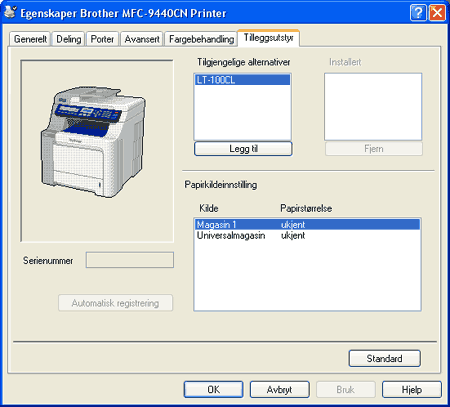Close the printer properties dialog
The width and height of the screenshot is (450, 407).
click(437, 13)
